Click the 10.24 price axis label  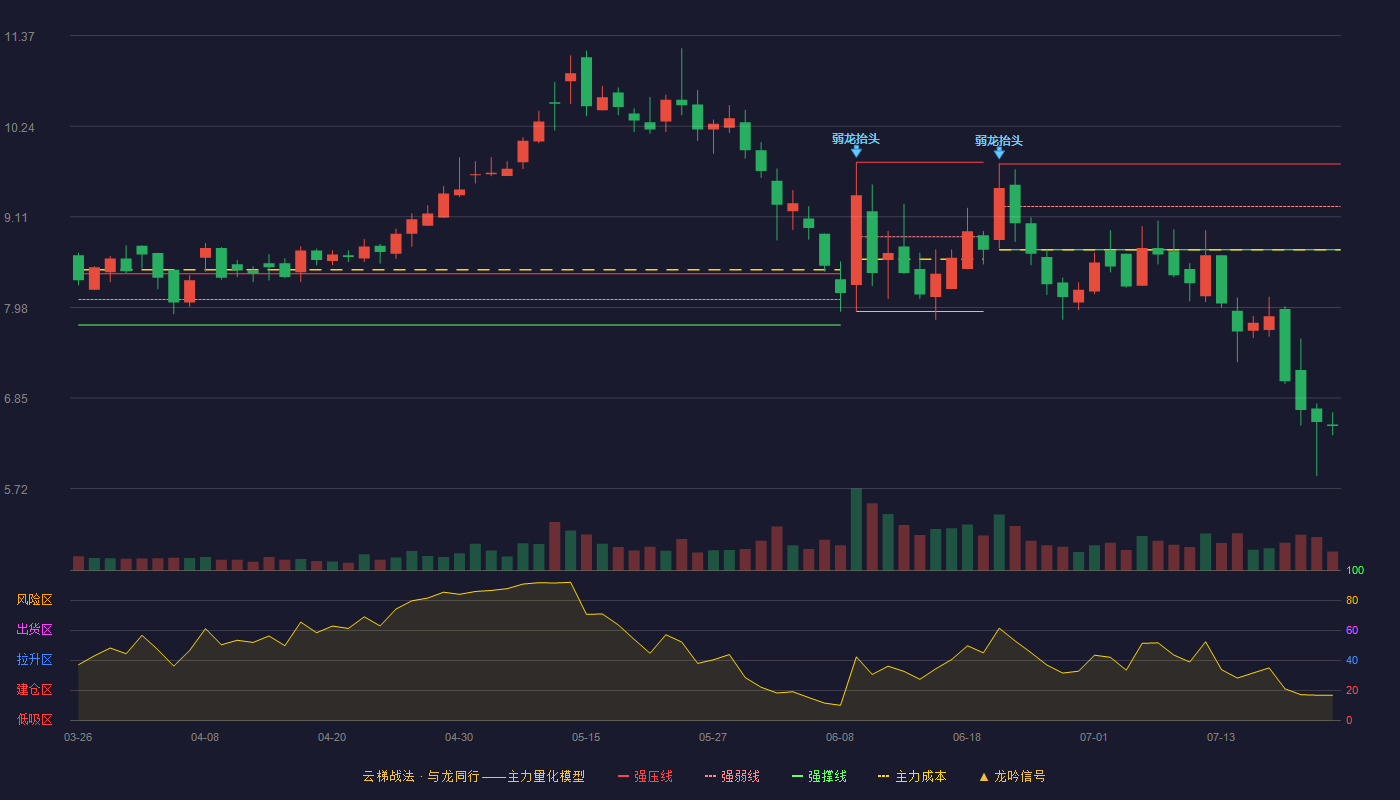(20, 128)
